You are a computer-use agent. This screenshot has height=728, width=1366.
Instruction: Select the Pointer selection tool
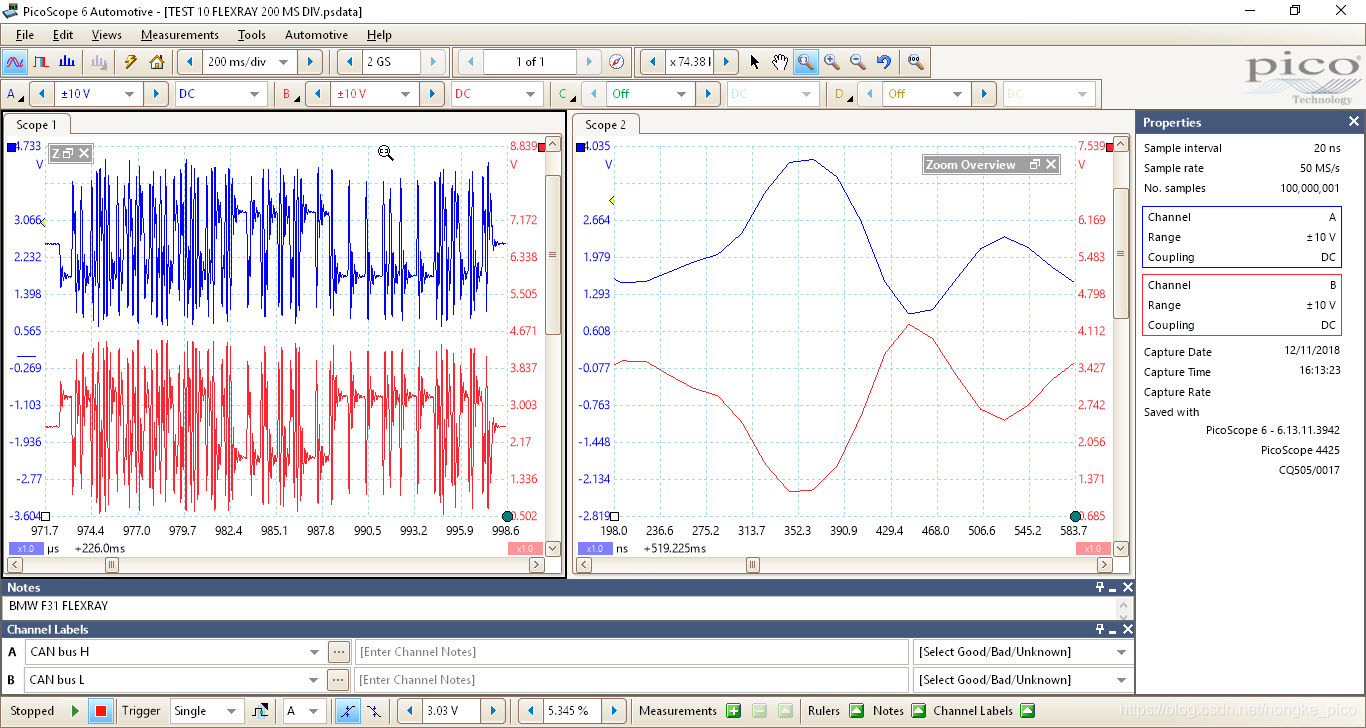(754, 62)
